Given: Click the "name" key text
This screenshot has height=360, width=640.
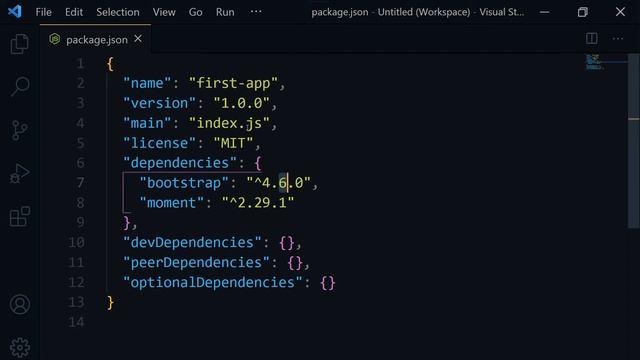Looking at the screenshot, I should coord(147,84).
